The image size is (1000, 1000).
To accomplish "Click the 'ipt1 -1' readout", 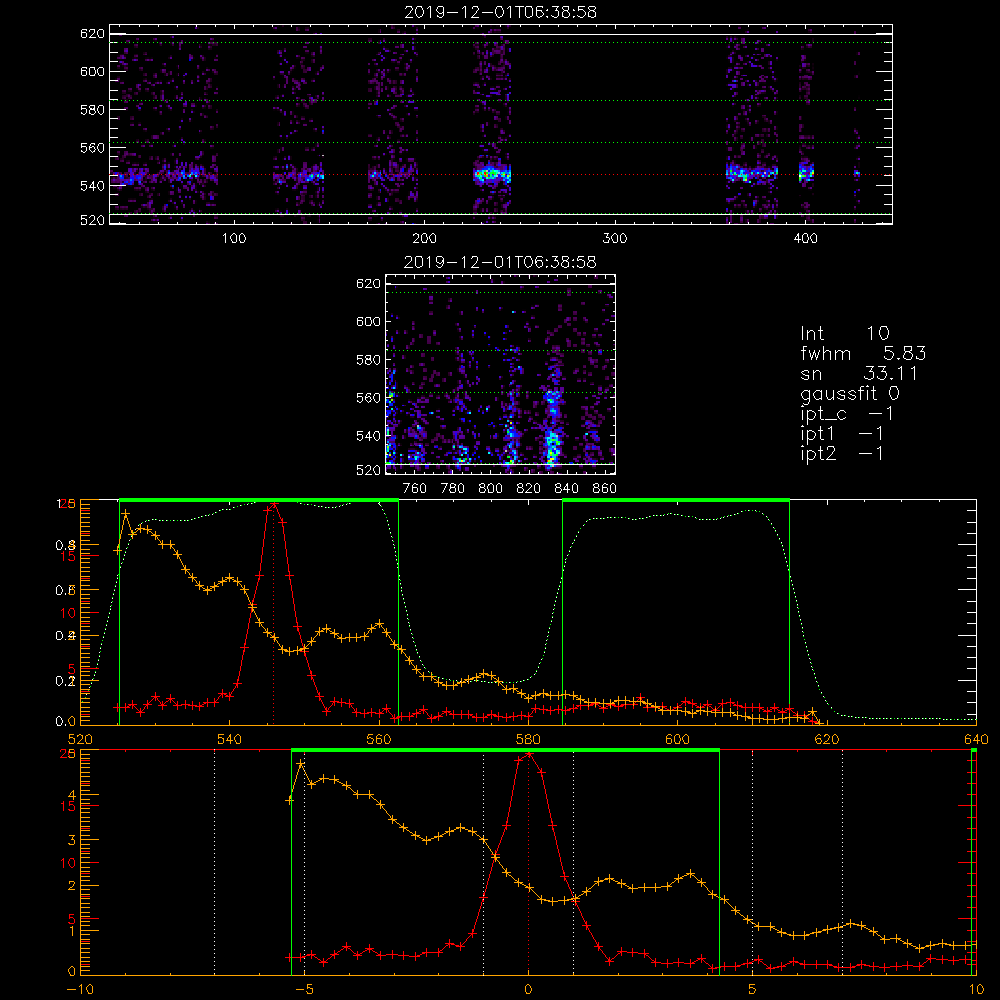I will [842, 434].
